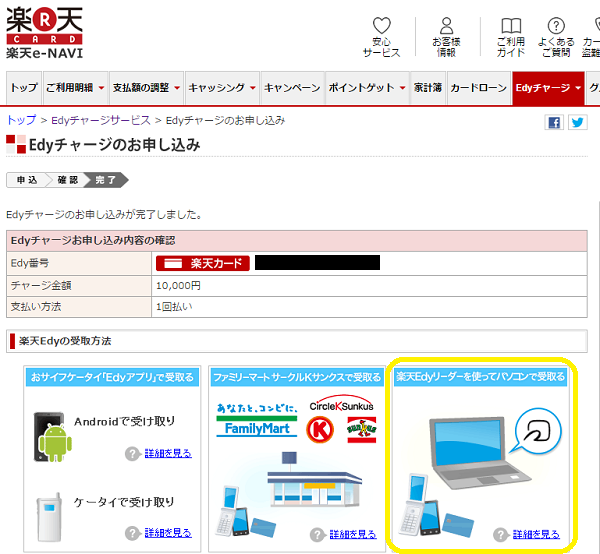Click ファミリーマート サークルKサンクスで受取る header
The height and width of the screenshot is (554, 600).
click(x=297, y=377)
